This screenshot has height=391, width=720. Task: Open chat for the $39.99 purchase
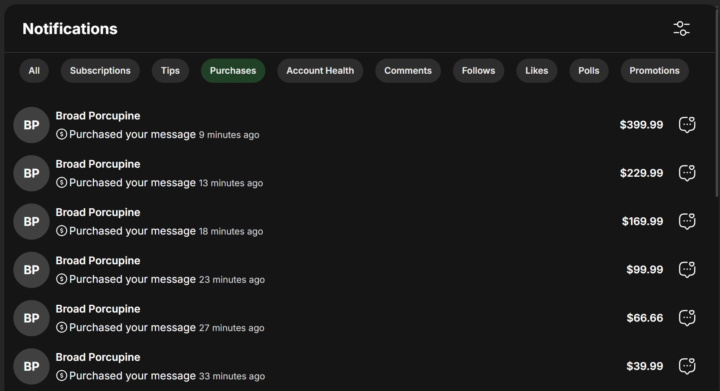687,366
